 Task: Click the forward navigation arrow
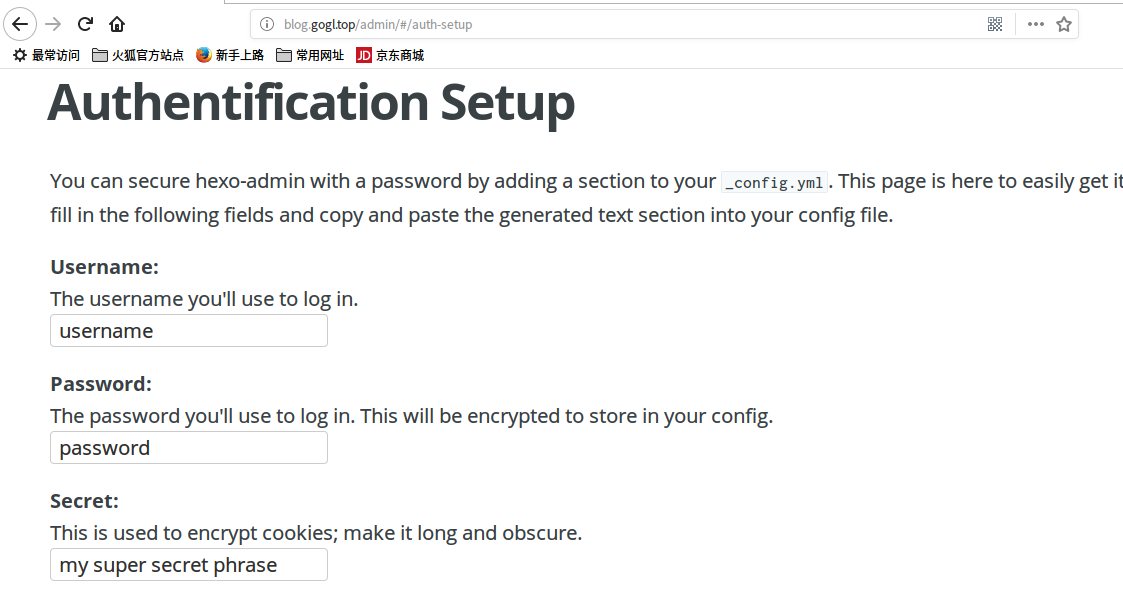[54, 24]
